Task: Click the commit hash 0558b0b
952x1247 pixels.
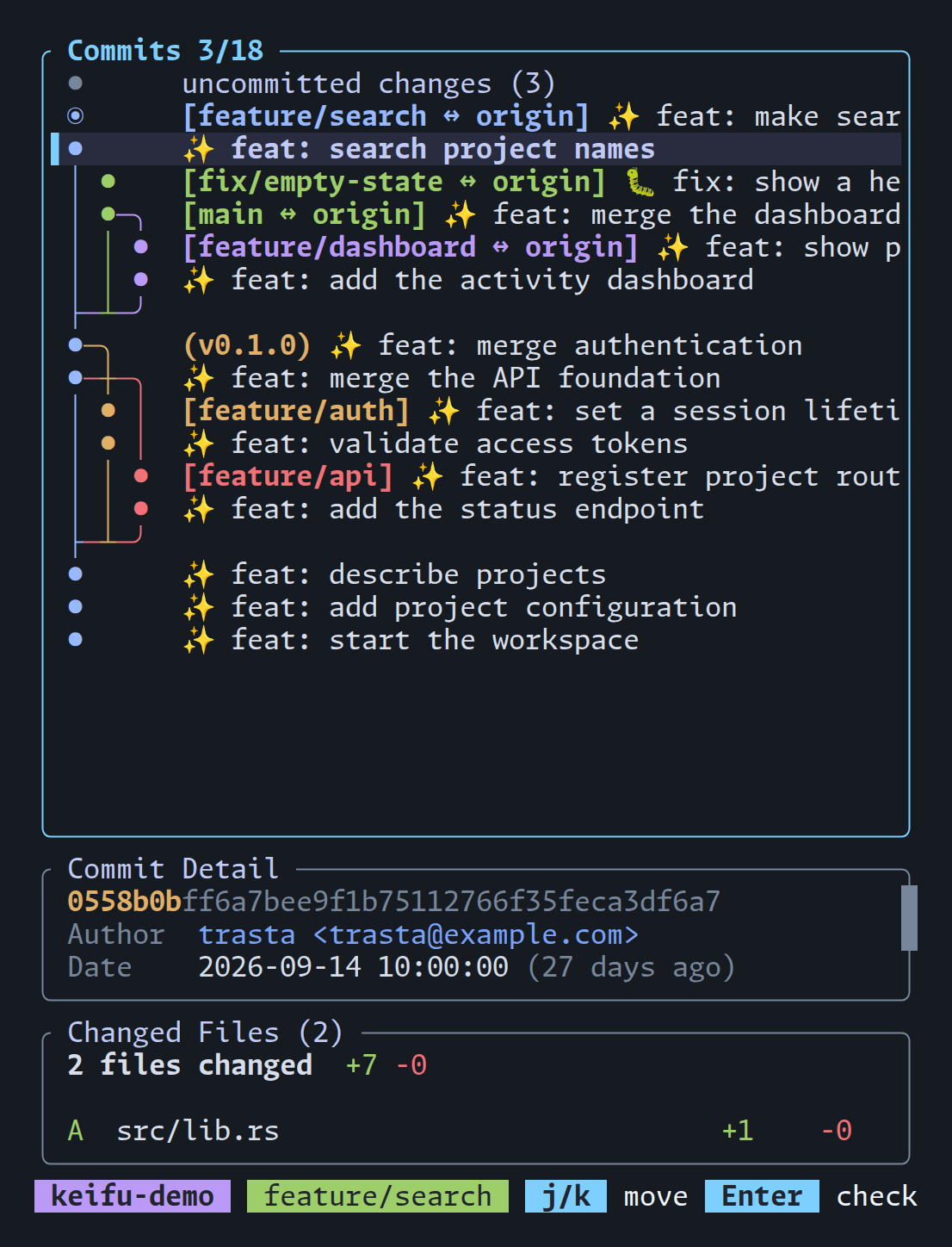Action: coord(124,902)
